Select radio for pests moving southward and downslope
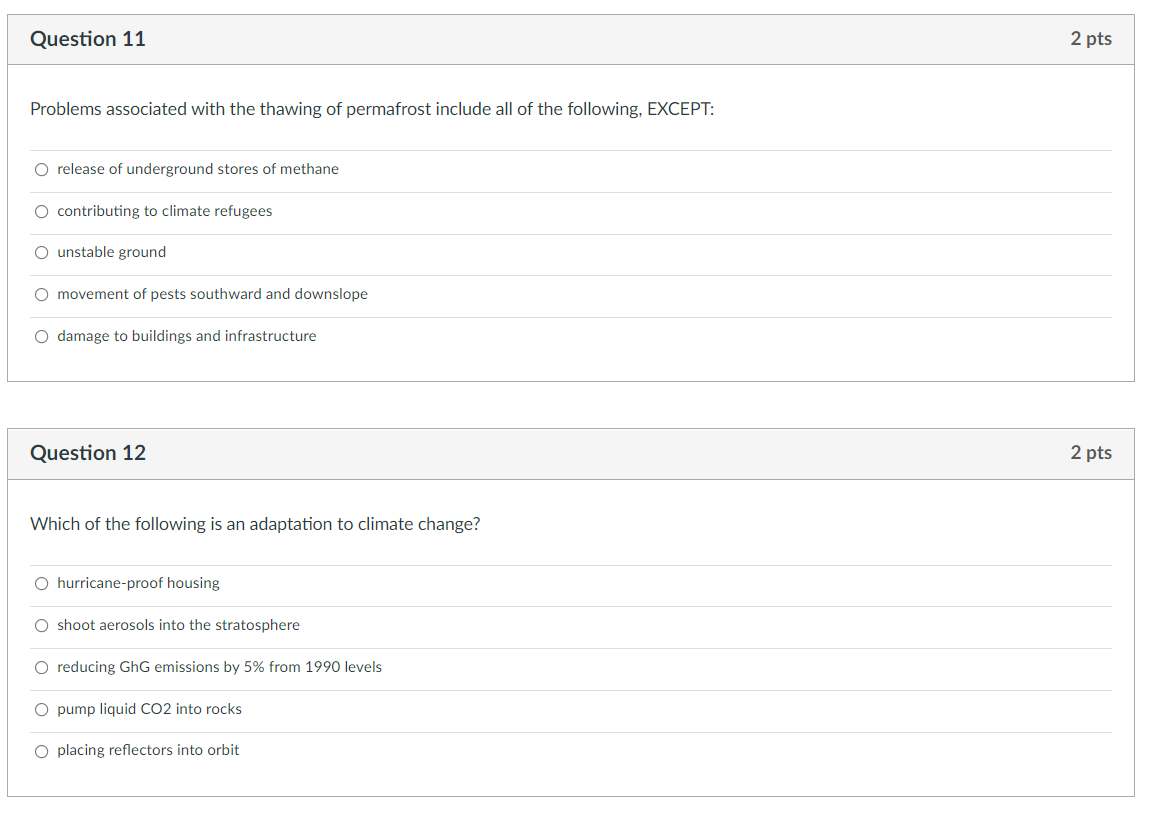 [41, 295]
